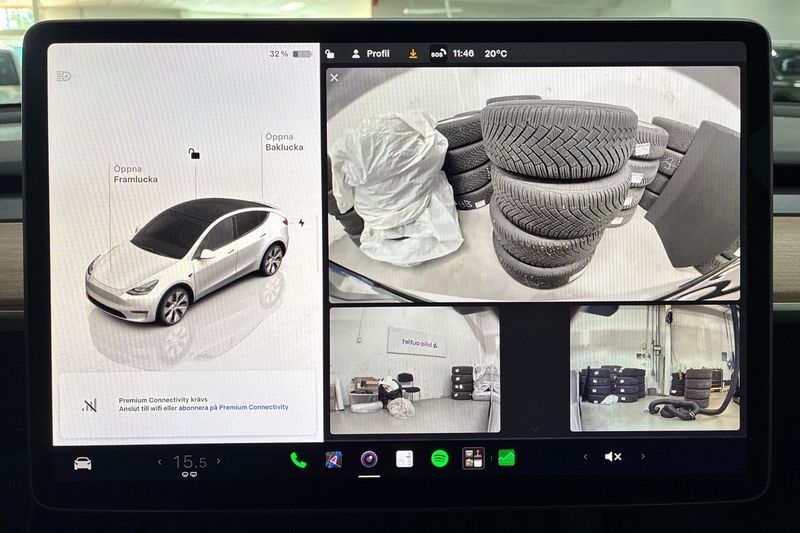Screen dimensions: 800x533
Task: Expand the chevron between side cameras
Action: [x=535, y=428]
